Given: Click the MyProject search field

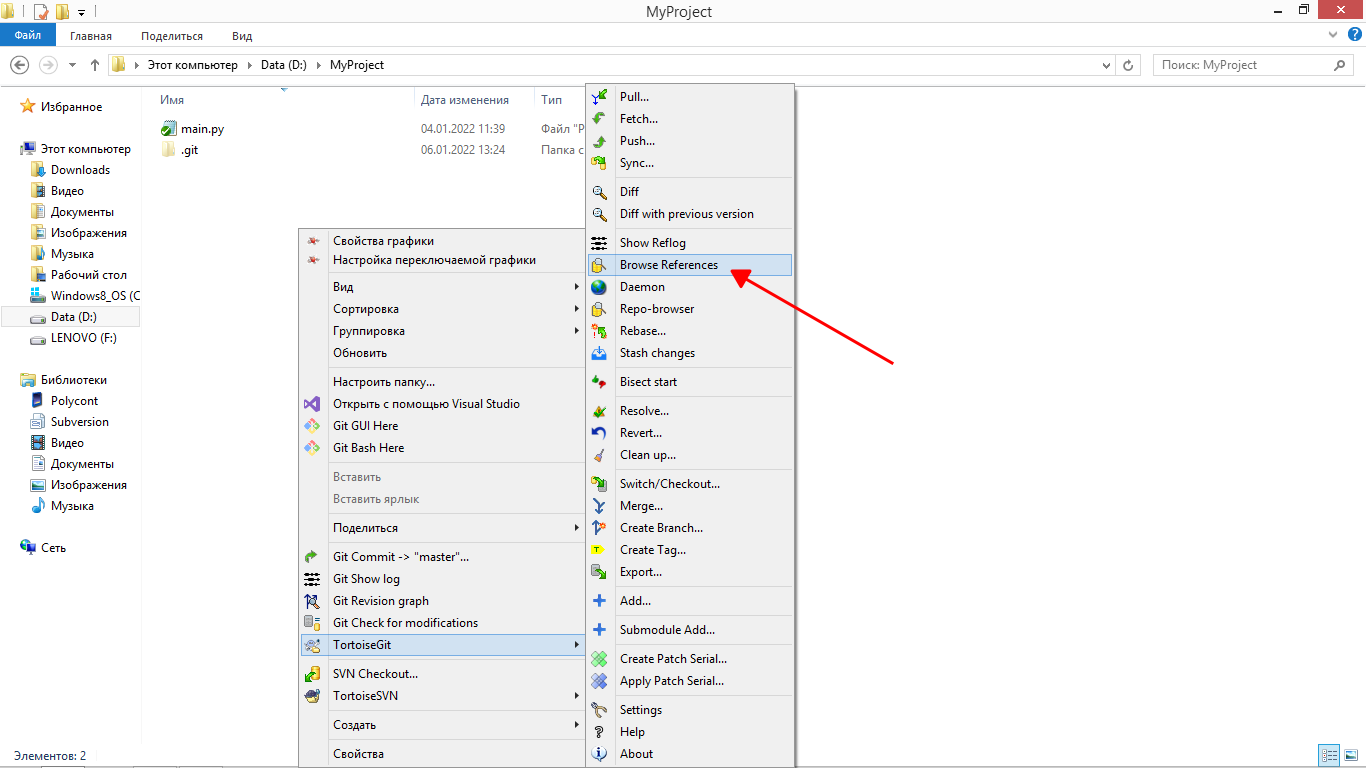Looking at the screenshot, I should (1253, 65).
